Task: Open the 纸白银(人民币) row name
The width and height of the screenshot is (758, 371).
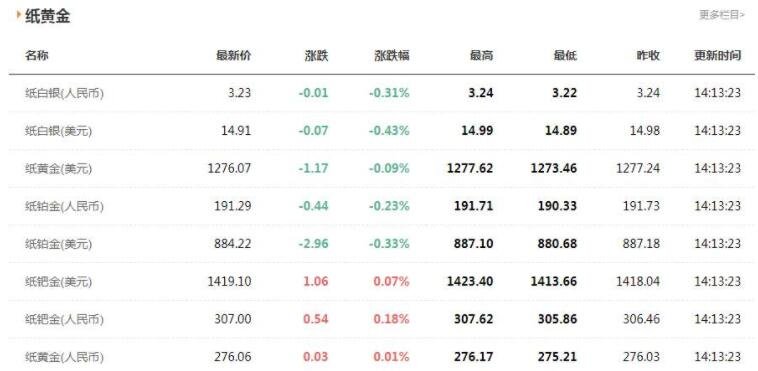Action: pos(64,93)
